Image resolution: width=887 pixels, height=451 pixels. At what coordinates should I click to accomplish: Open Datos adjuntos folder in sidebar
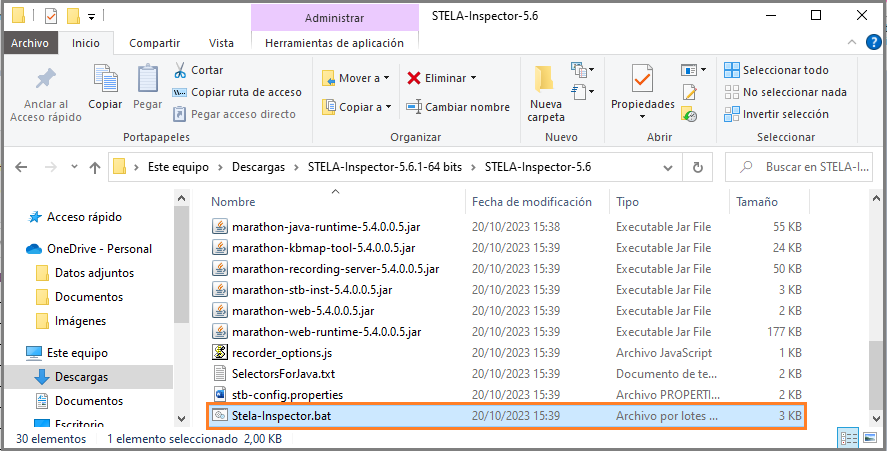[x=94, y=273]
